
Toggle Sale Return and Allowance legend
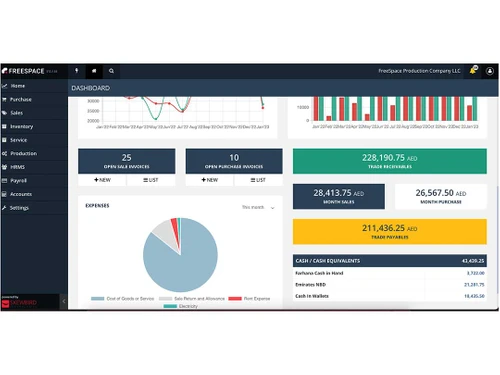tap(192, 299)
